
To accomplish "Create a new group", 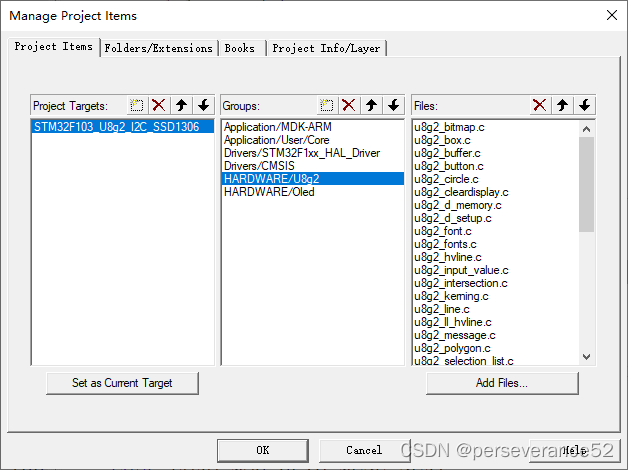I will pos(327,106).
